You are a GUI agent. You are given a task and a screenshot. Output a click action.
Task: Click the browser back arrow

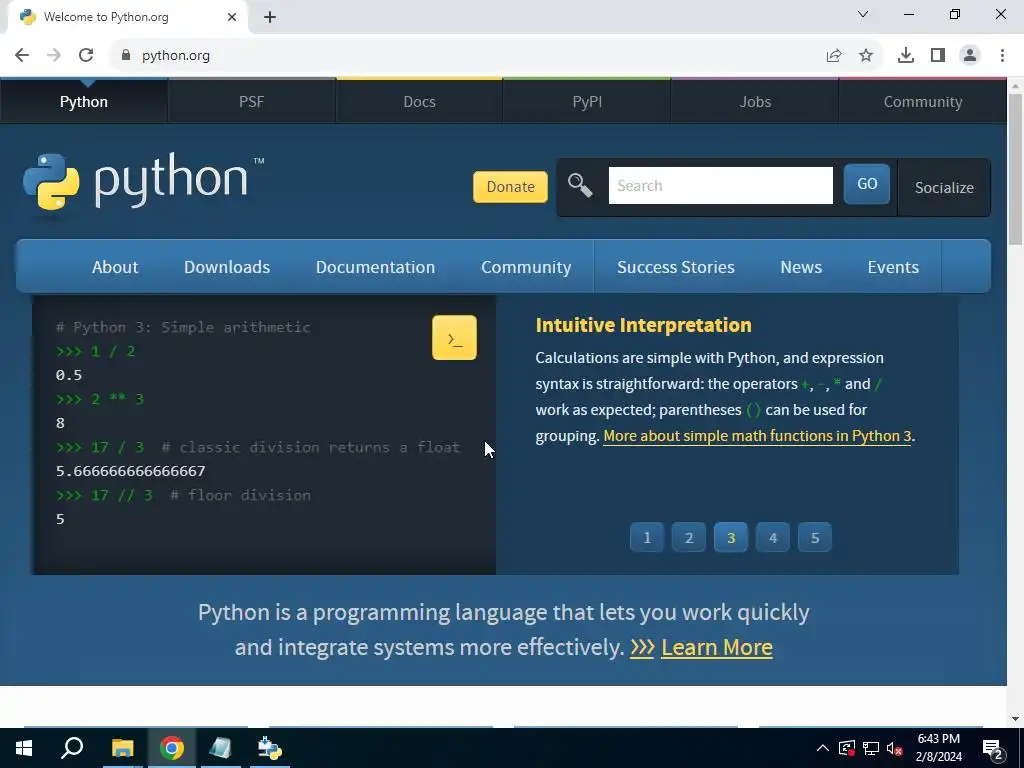click(22, 56)
